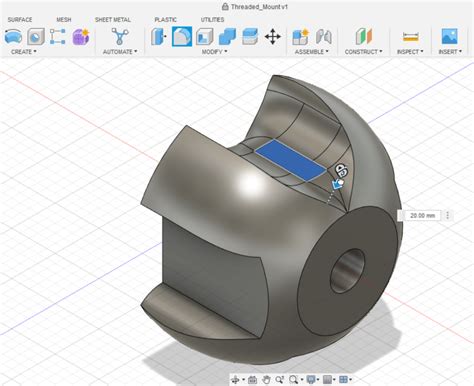The image size is (474, 386).
Task: Switch to the PLASTIC tab
Action: [x=166, y=20]
